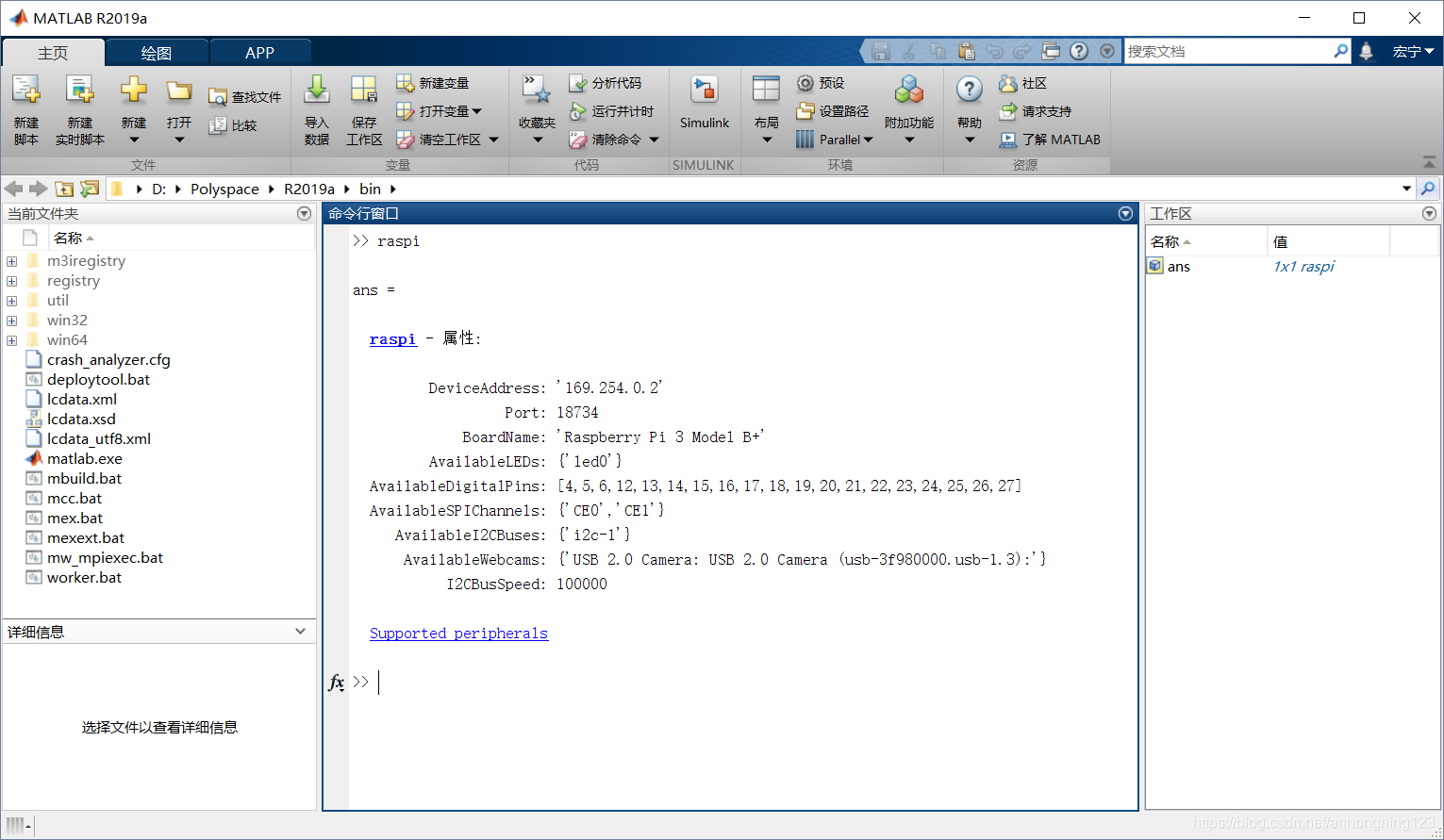Viewport: 1444px width, 840px height.
Task: Switch to the APP tab
Action: tap(259, 53)
